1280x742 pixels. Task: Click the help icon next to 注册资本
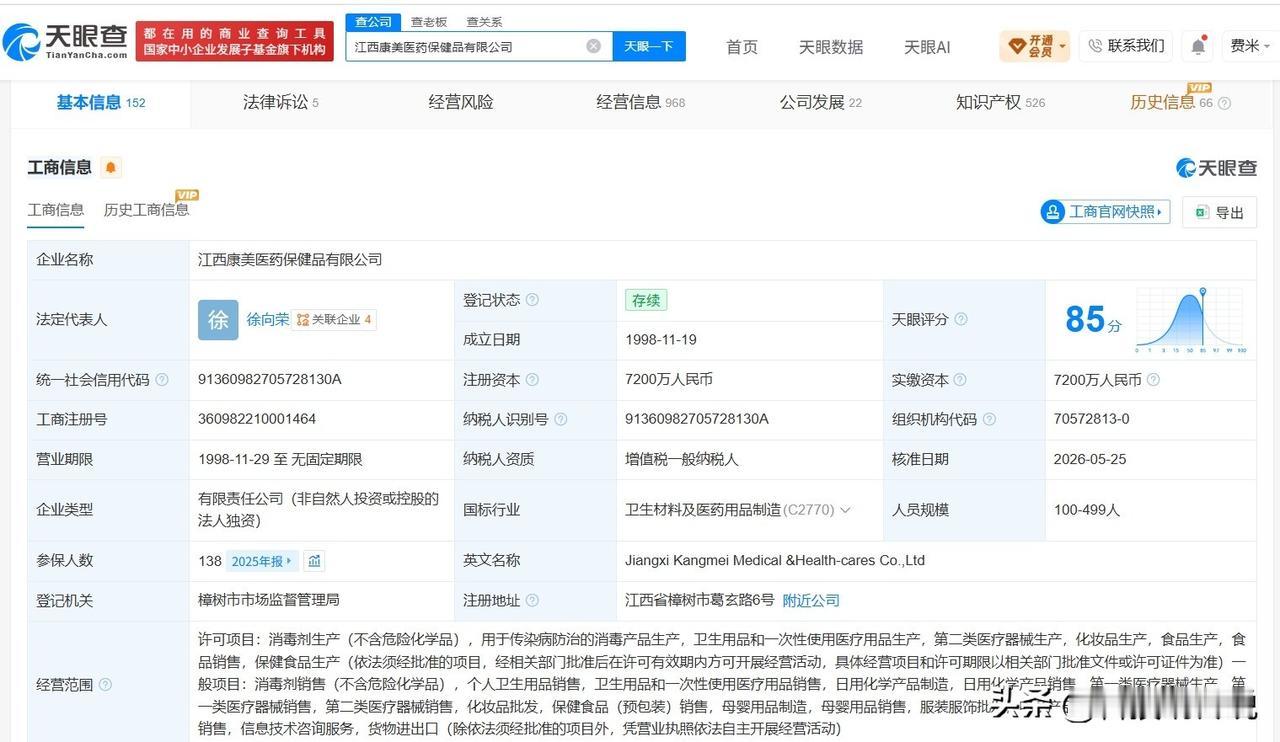point(532,380)
